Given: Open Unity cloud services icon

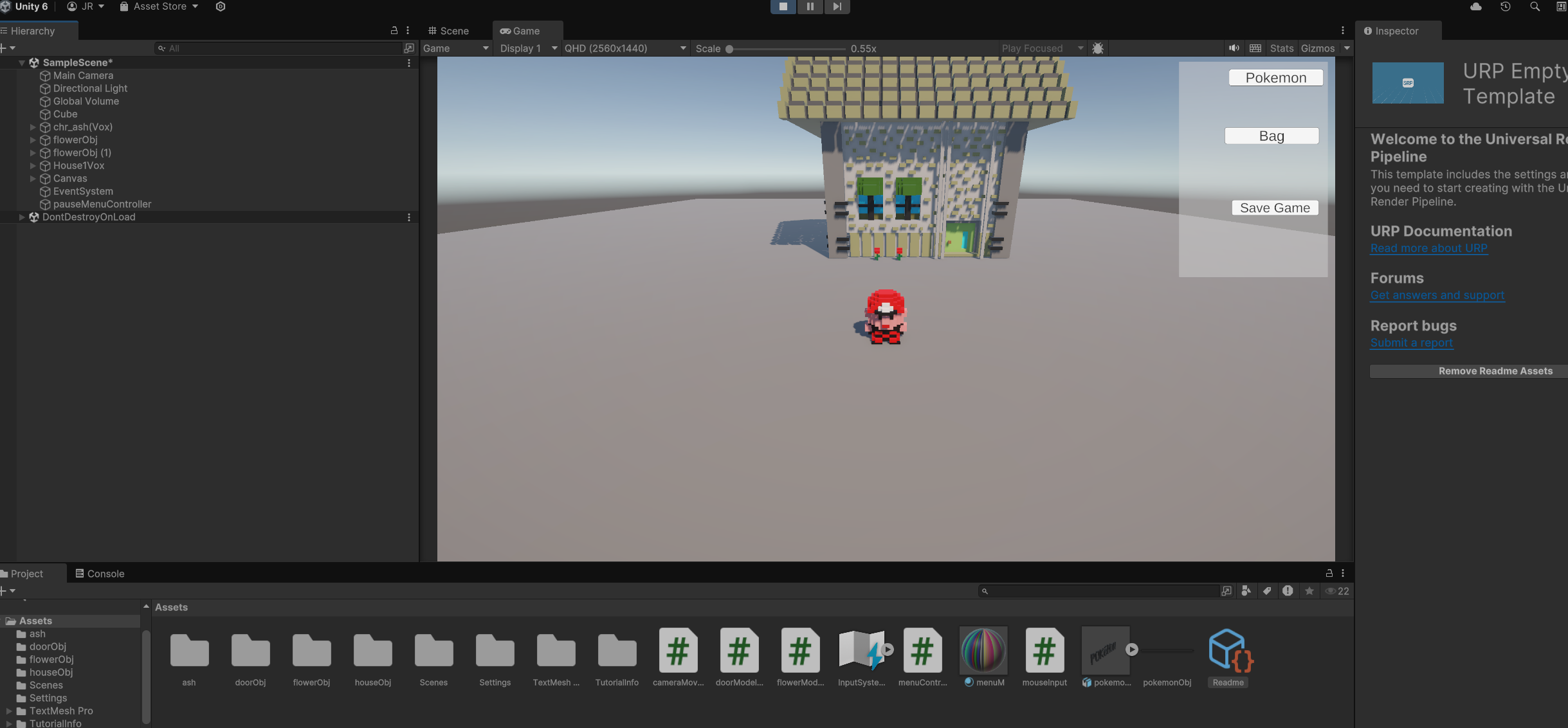Looking at the screenshot, I should (1476, 6).
